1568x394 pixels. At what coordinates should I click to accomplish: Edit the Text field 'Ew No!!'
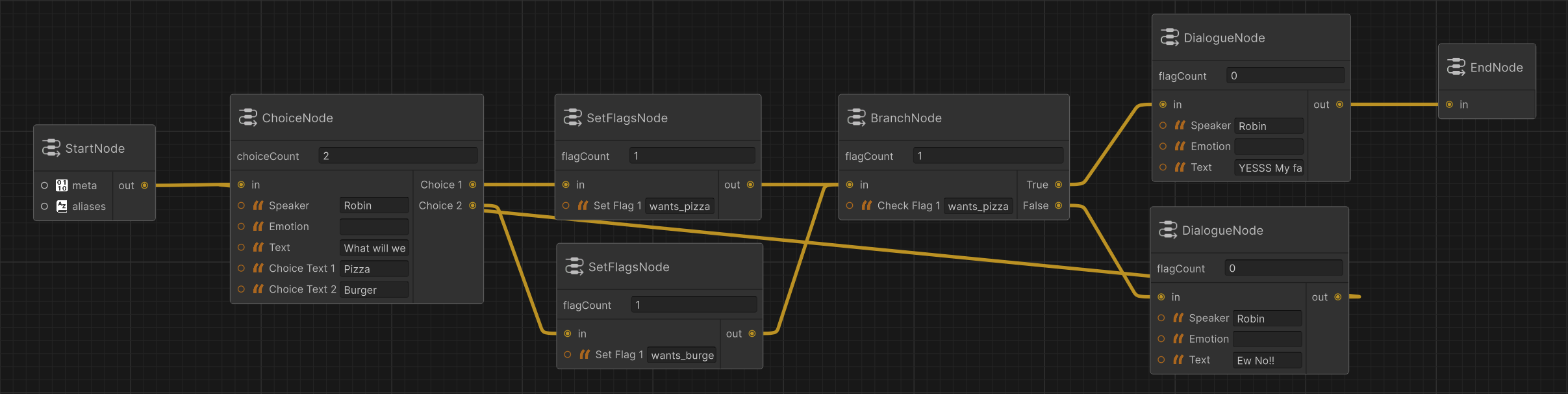click(x=1267, y=360)
